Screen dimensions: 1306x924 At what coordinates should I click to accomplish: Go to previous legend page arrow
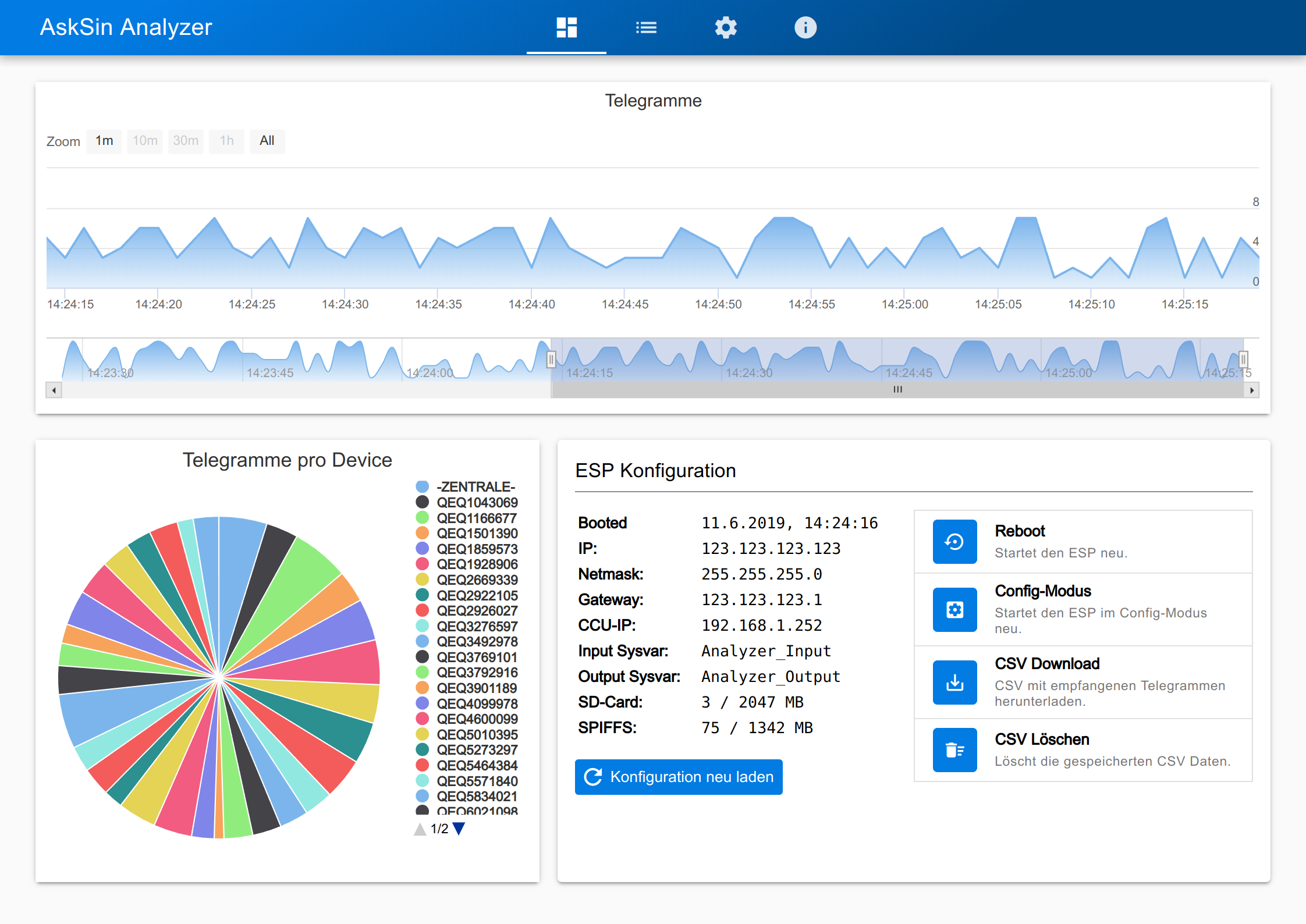[420, 829]
